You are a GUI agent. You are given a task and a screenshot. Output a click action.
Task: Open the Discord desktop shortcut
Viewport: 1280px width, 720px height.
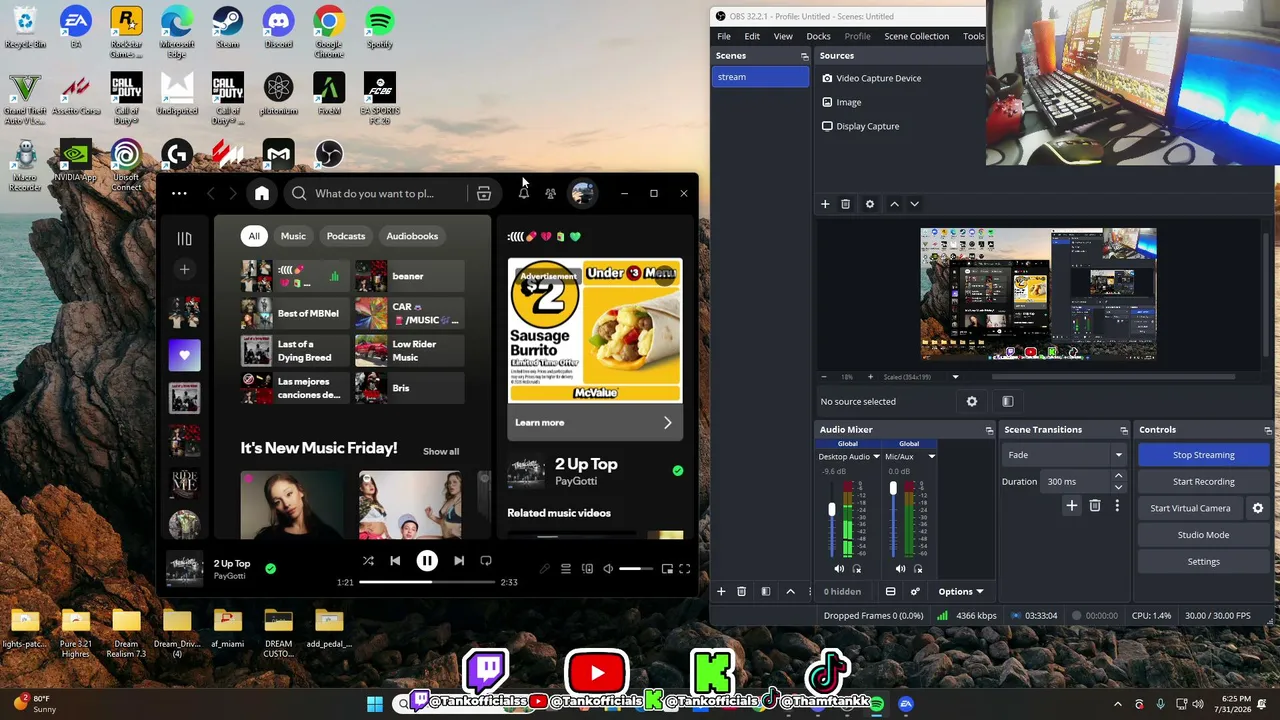(278, 28)
